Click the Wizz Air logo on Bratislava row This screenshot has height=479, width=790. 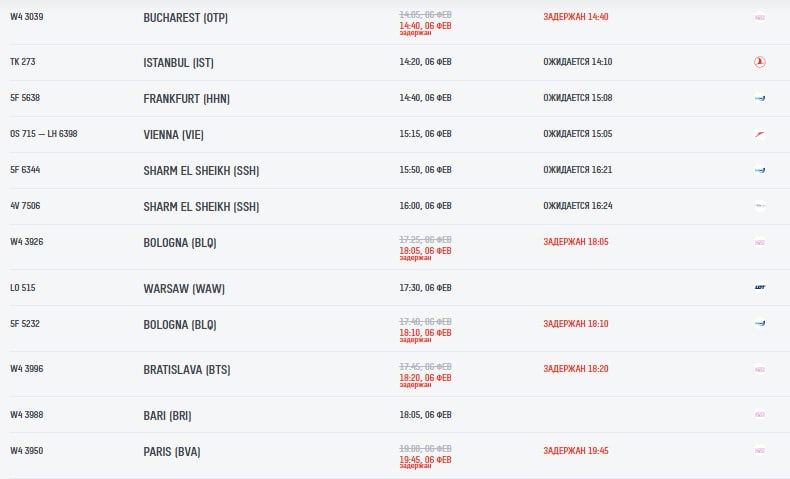pos(760,369)
